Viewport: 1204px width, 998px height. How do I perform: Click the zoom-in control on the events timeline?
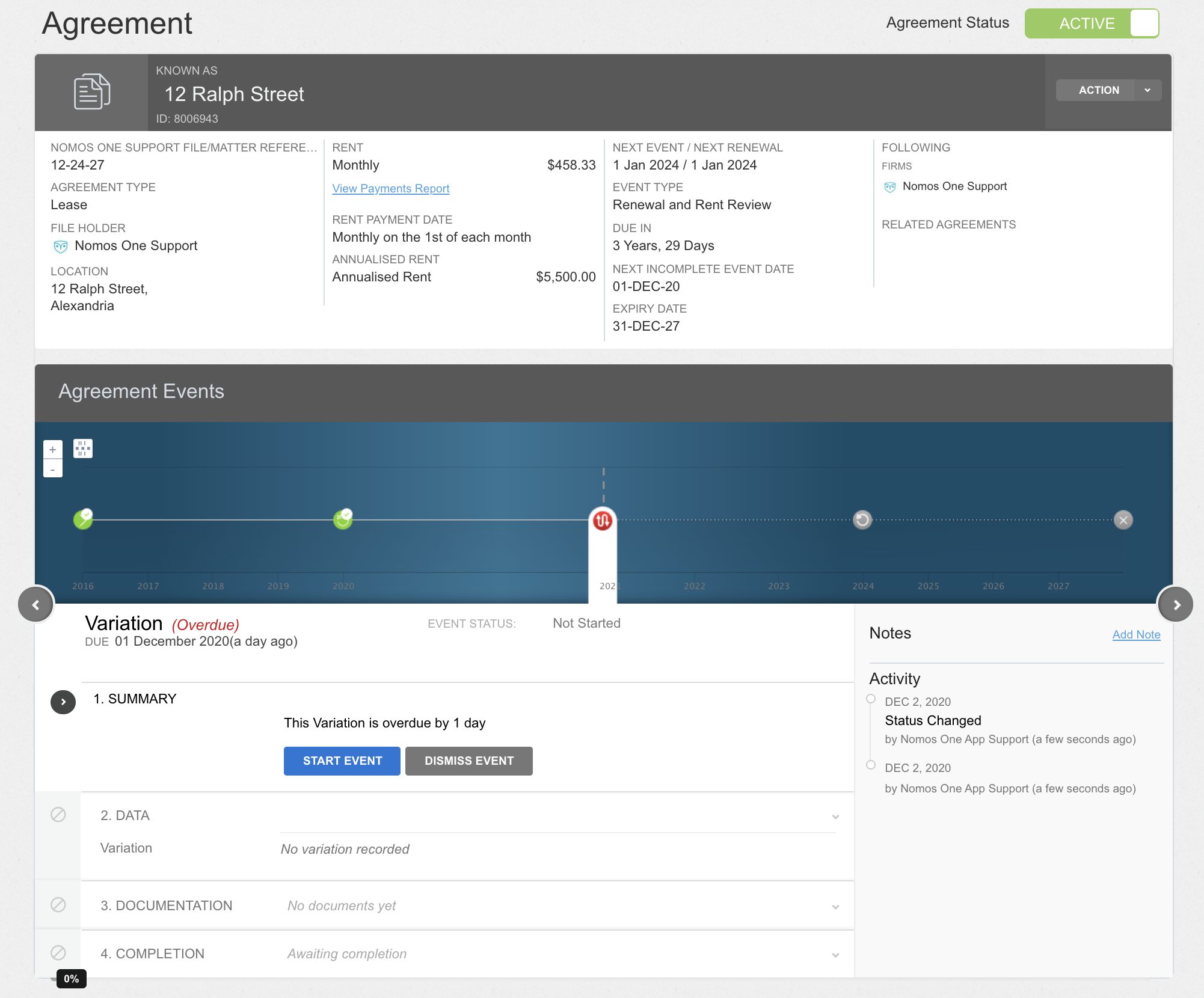click(x=52, y=449)
